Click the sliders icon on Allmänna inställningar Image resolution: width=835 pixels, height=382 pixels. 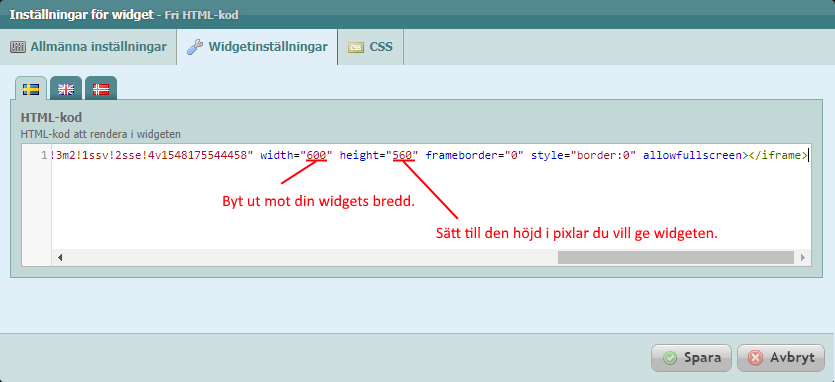[x=18, y=47]
